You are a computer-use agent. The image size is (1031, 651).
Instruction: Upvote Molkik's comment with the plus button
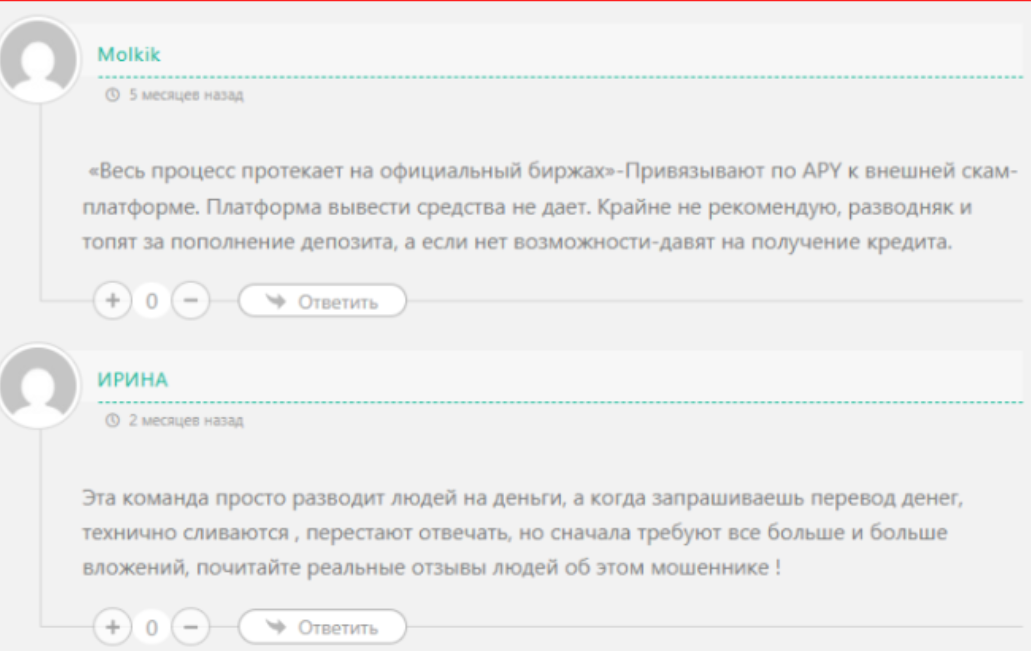(112, 301)
